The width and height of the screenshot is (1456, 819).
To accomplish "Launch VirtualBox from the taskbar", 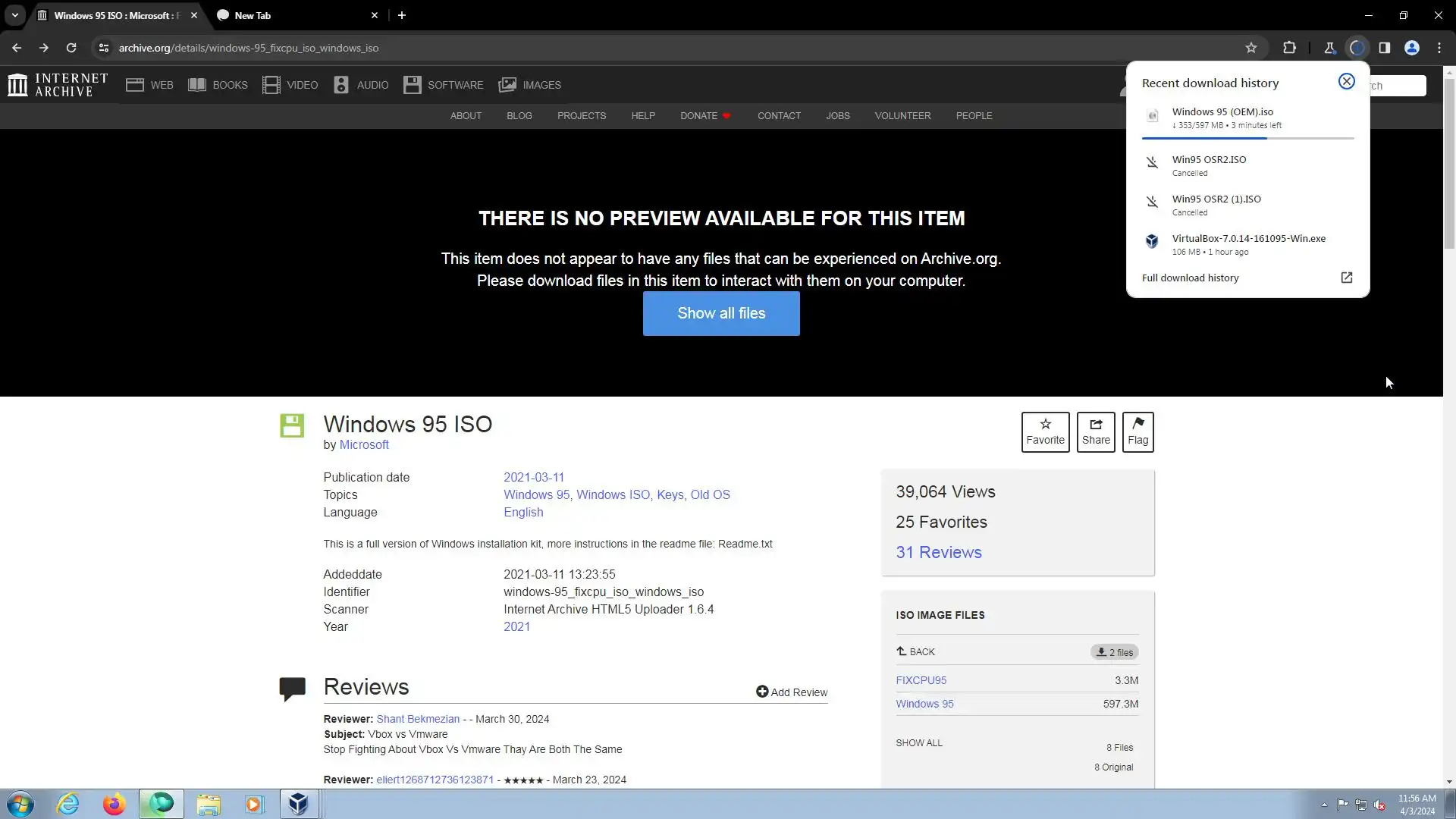I will tap(298, 804).
